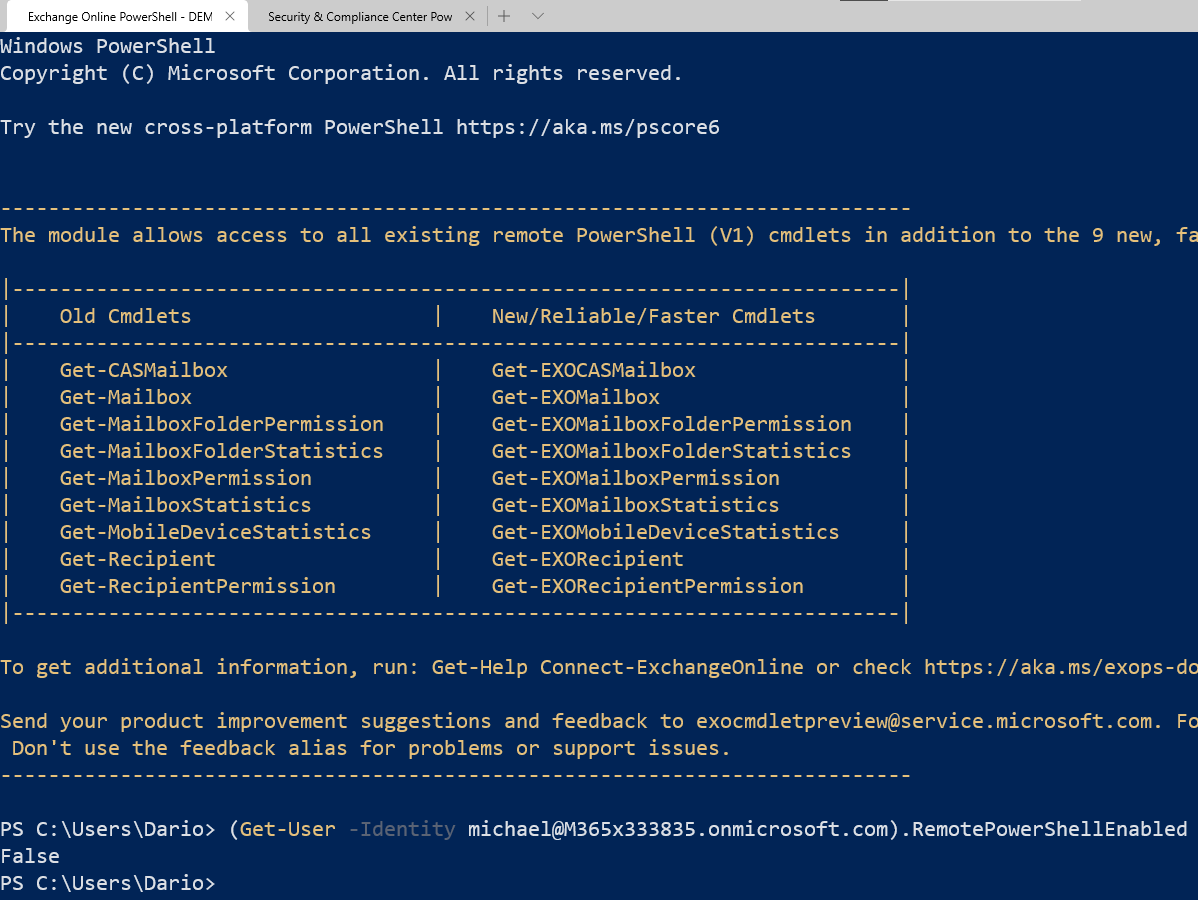Close the Exchange Online PowerShell tab
The width and height of the screenshot is (1198, 900).
[230, 16]
